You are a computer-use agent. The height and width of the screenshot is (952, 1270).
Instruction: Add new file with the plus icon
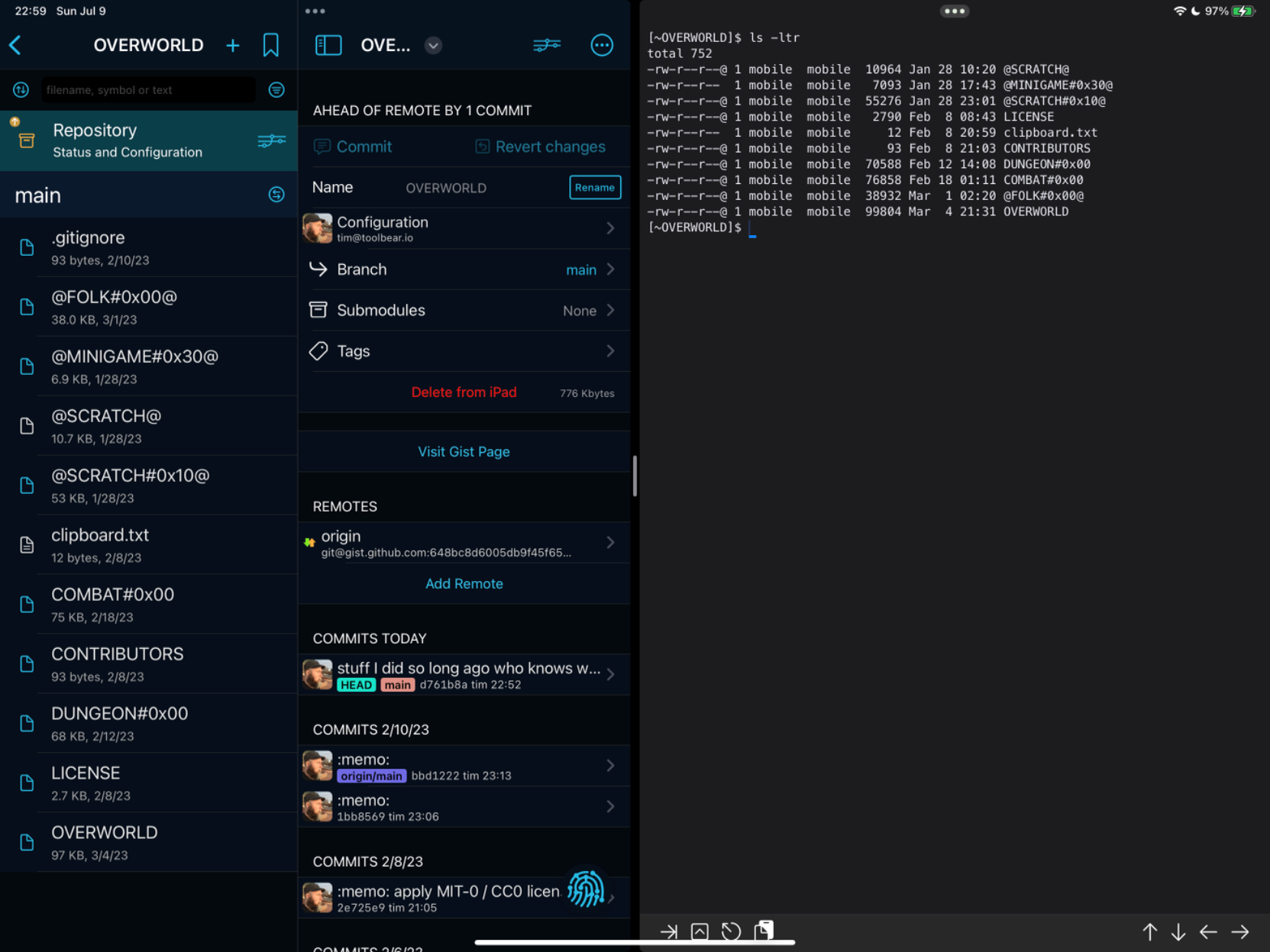(233, 46)
